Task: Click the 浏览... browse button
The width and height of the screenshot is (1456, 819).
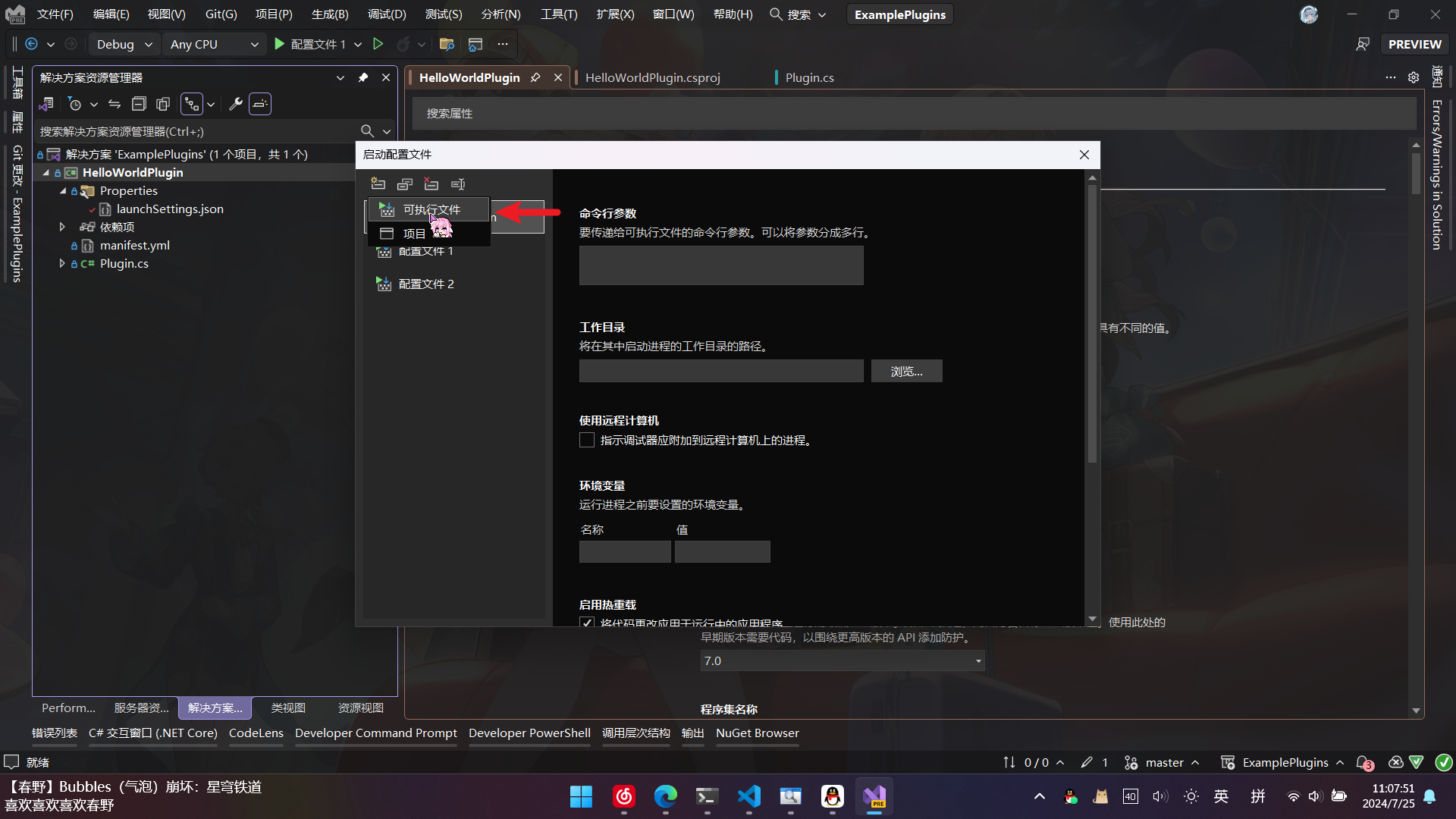Action: click(905, 372)
